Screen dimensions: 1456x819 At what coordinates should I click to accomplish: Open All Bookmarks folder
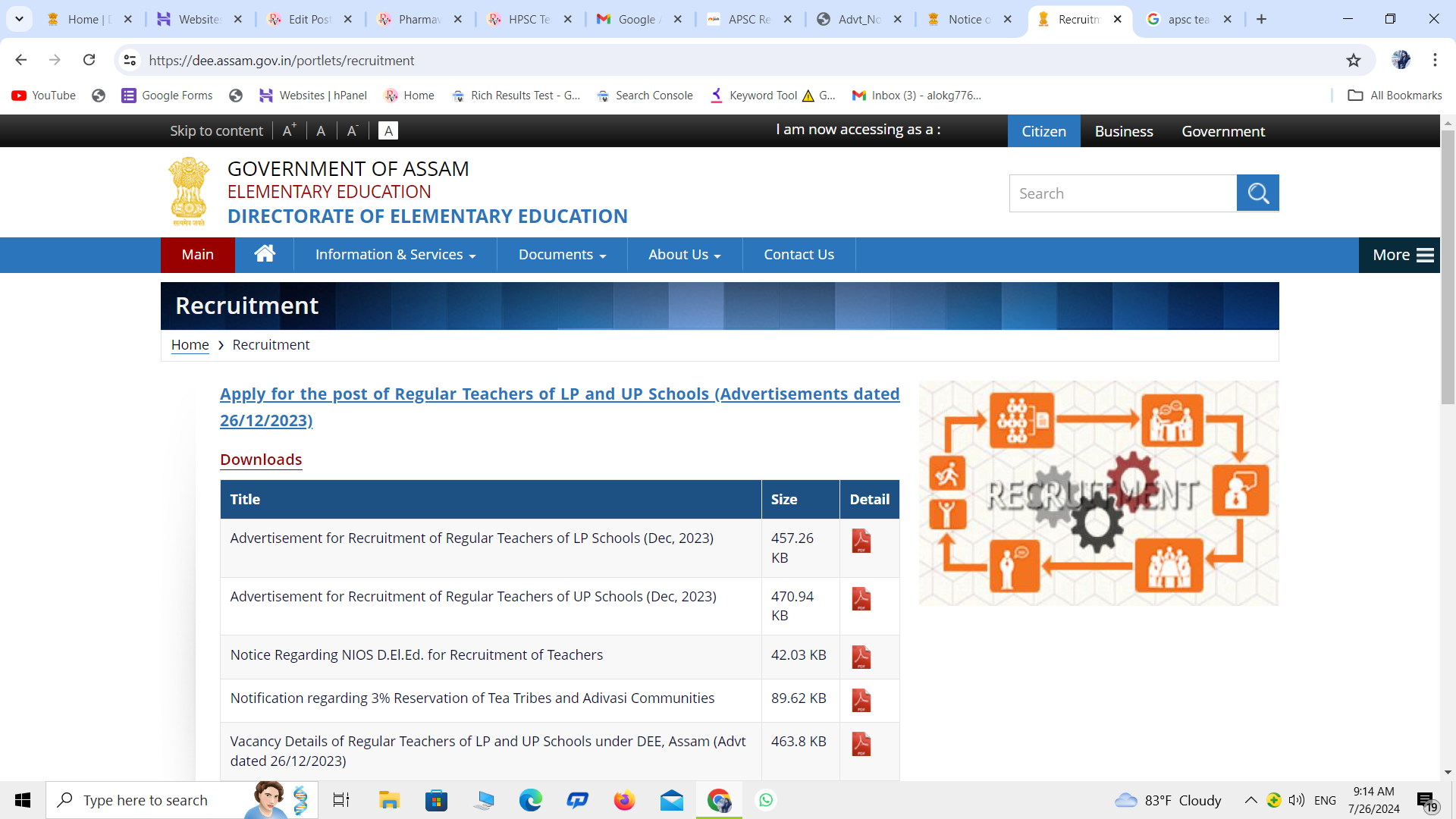click(x=1395, y=96)
